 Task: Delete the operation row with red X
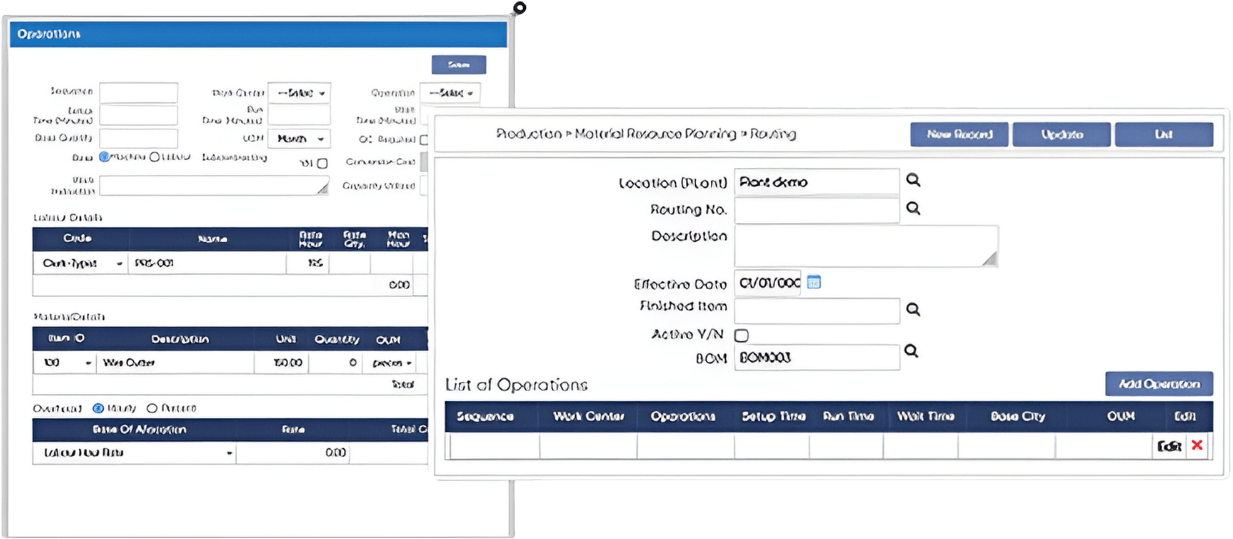pos(1197,446)
